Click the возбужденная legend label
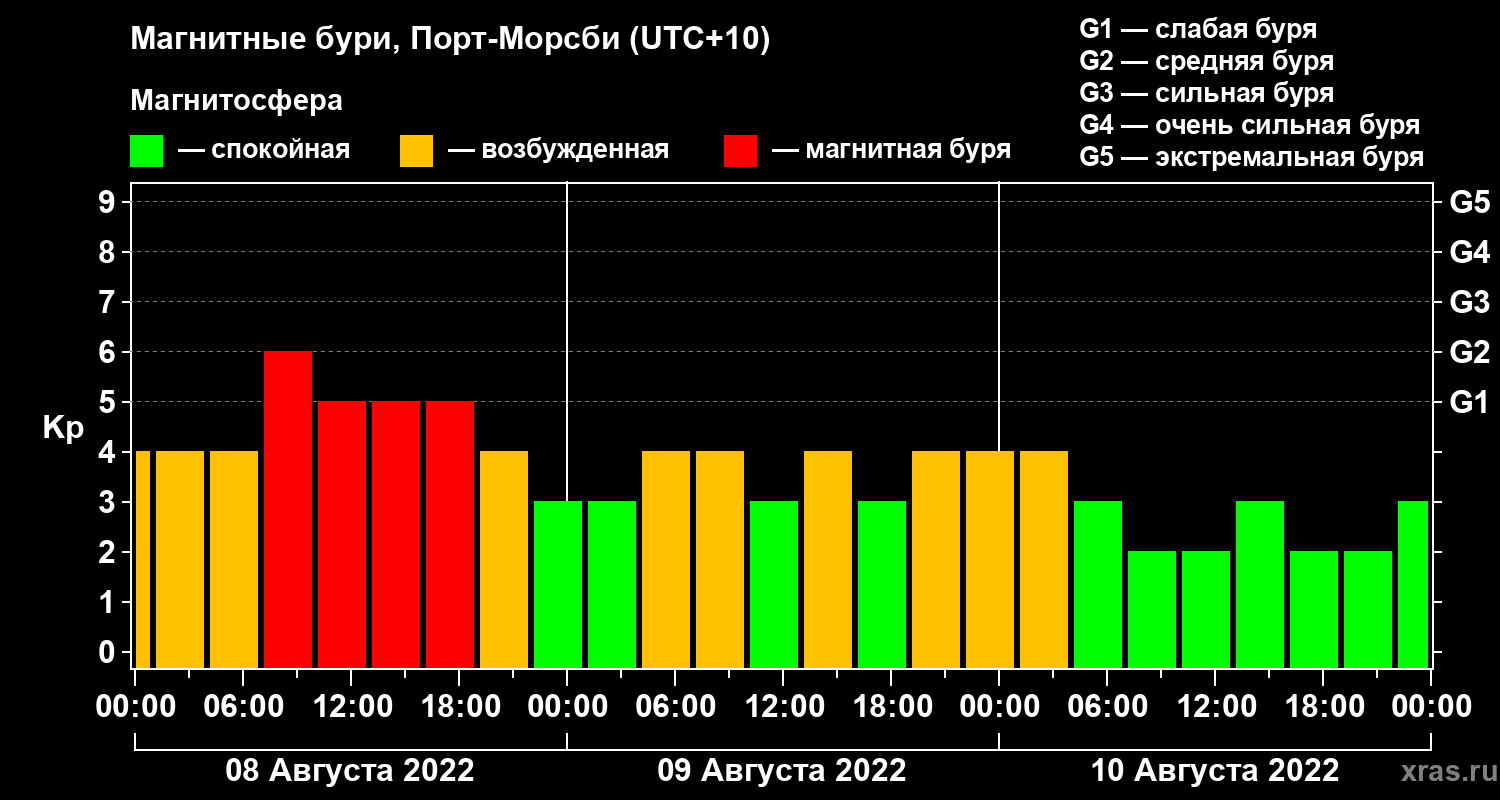This screenshot has height=800, width=1500. (x=575, y=150)
